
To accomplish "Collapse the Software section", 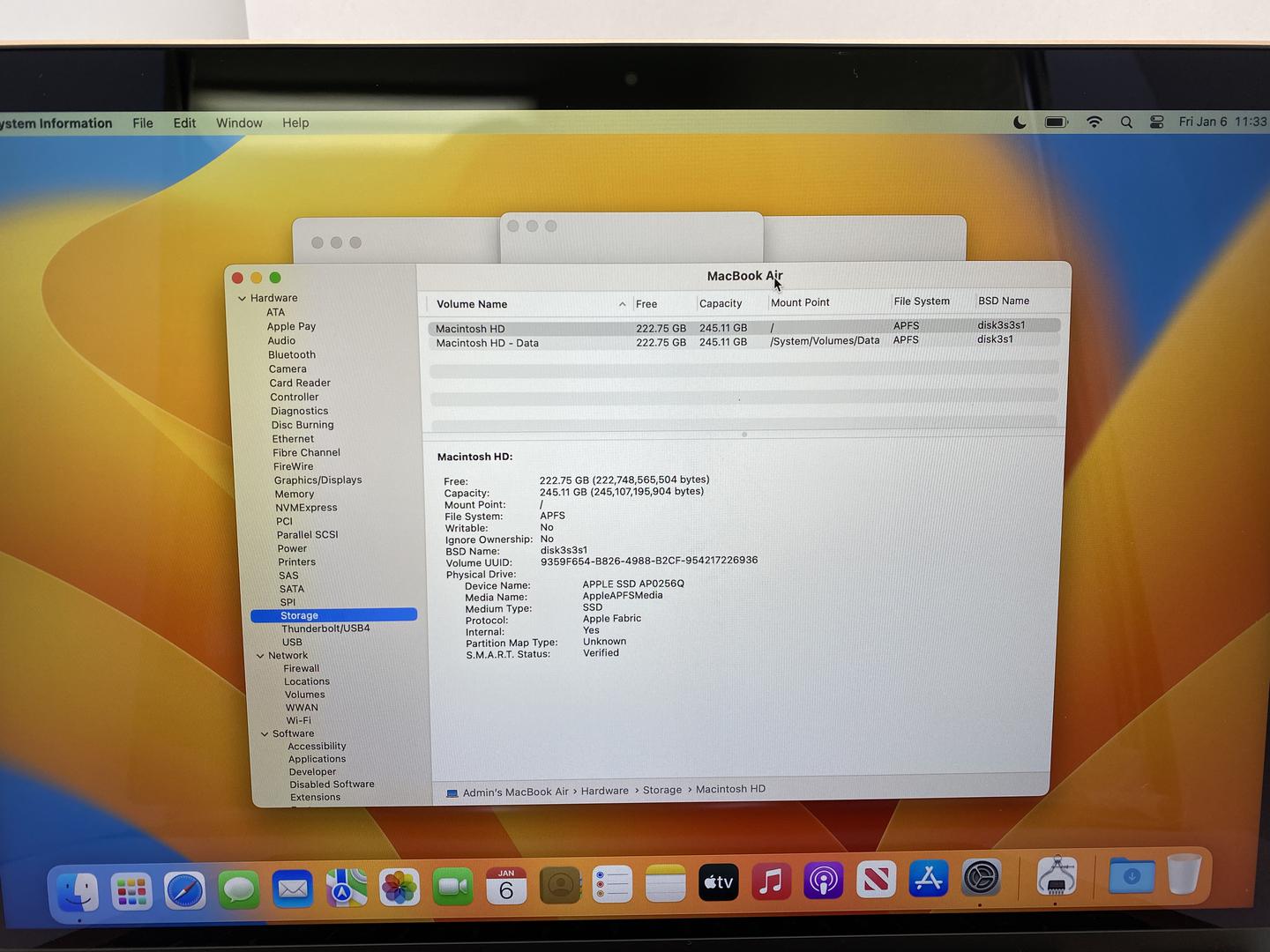I will pos(265,733).
